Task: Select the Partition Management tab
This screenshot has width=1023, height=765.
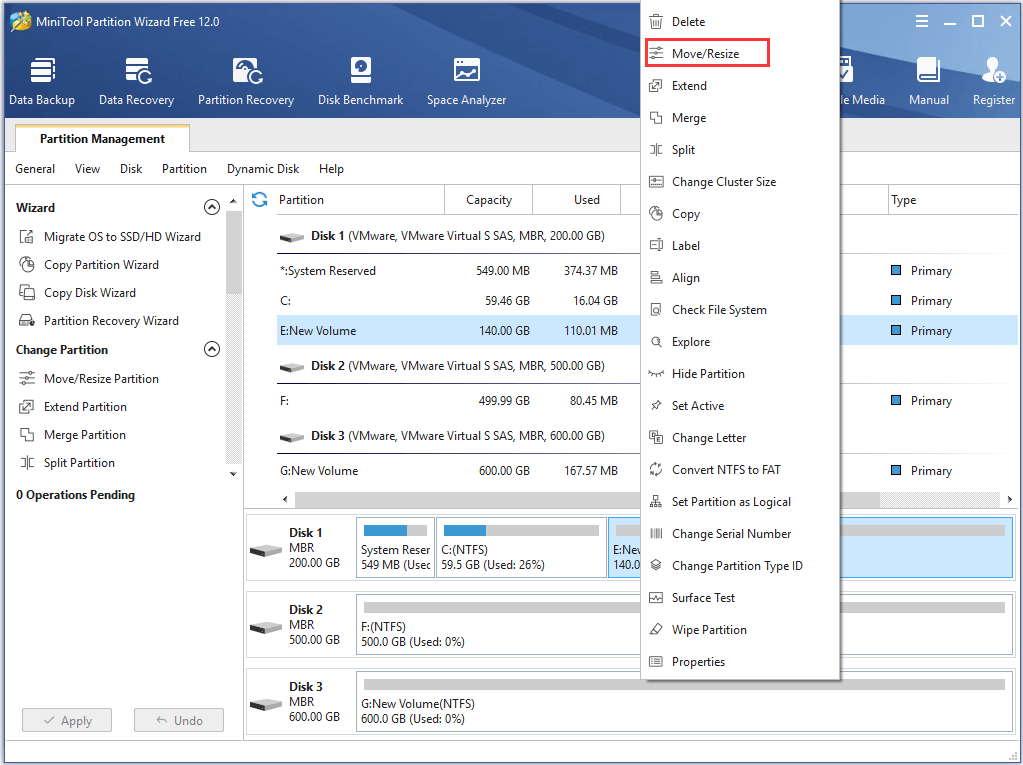Action: pos(102,139)
